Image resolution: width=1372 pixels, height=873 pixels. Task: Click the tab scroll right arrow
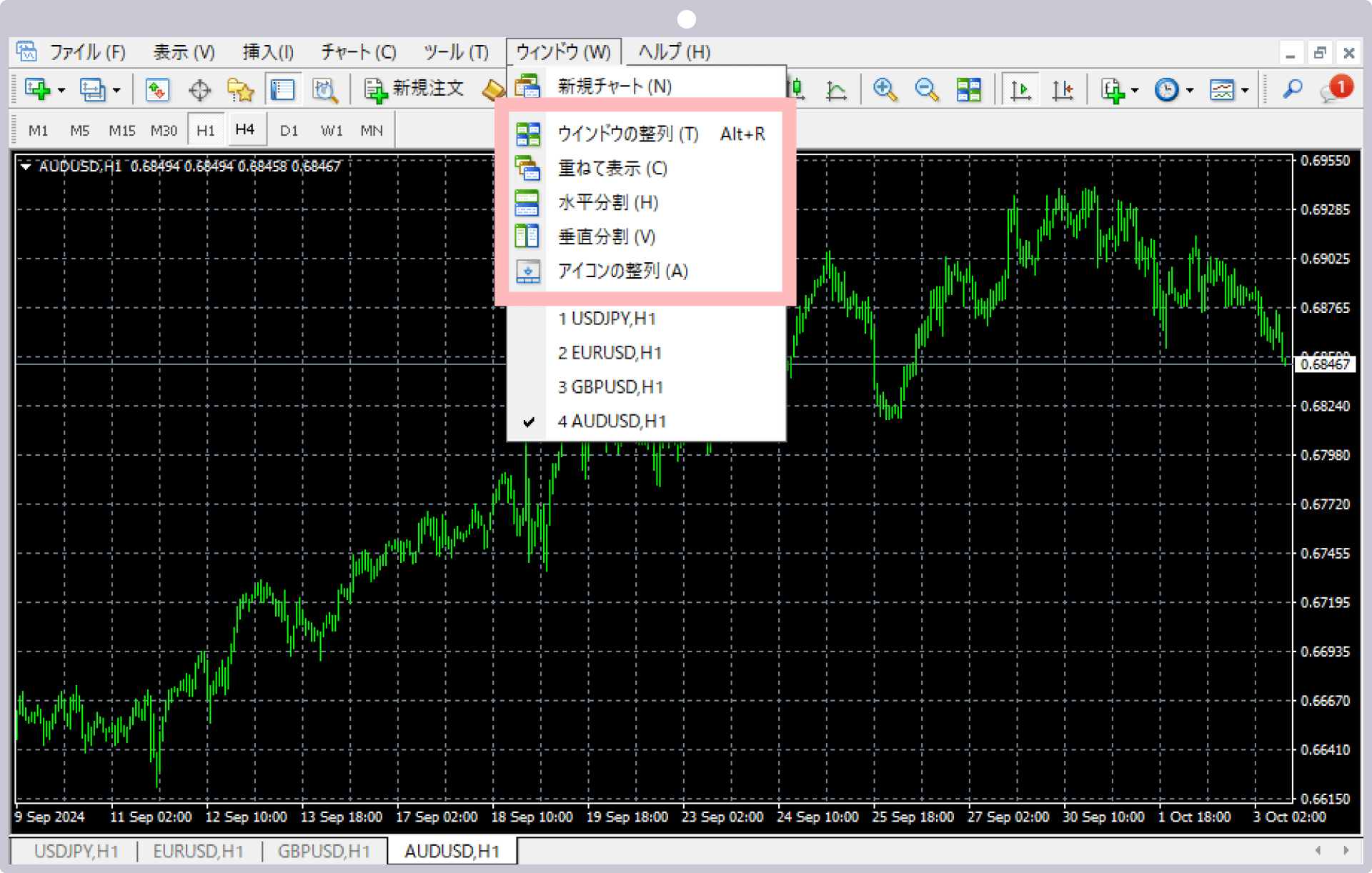pyautogui.click(x=1346, y=850)
